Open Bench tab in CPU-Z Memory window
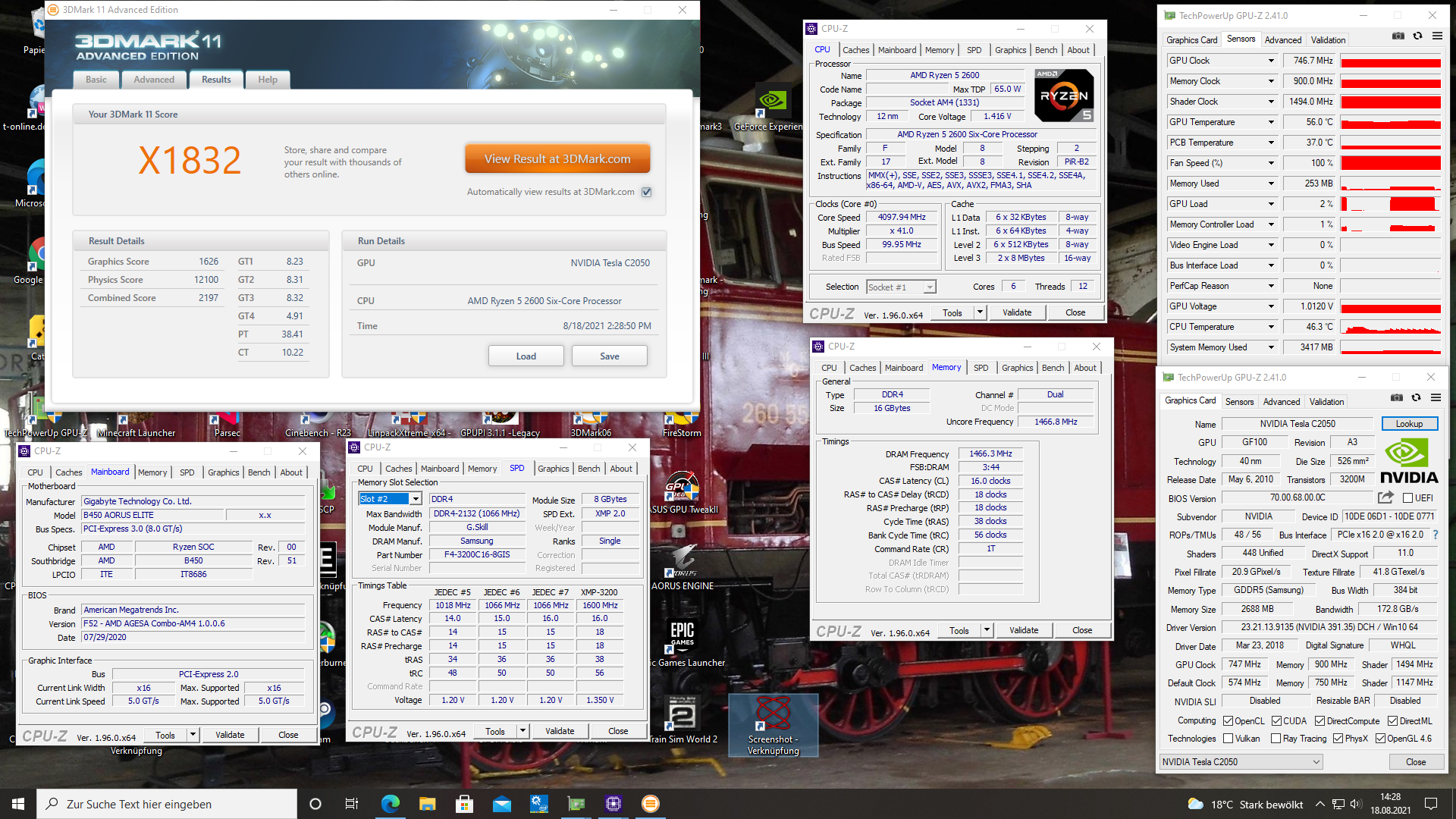Viewport: 1456px width, 819px height. (x=1053, y=368)
